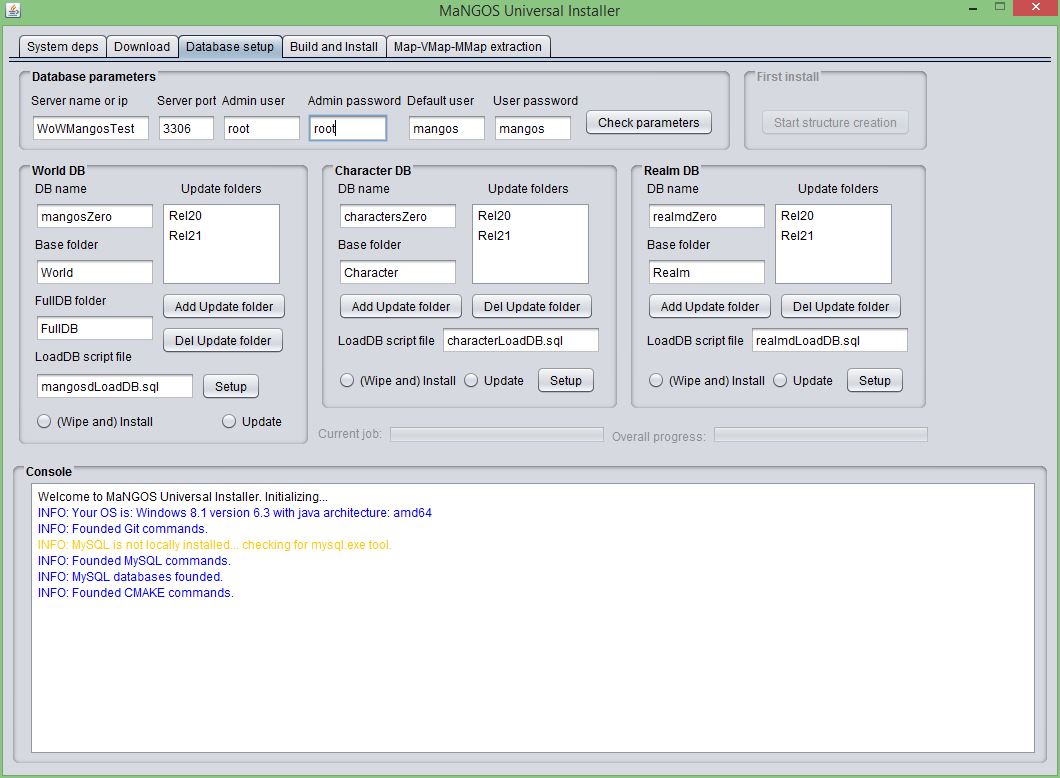Click the Admin user field
Screen dimensions: 1060x778
tap(262, 128)
